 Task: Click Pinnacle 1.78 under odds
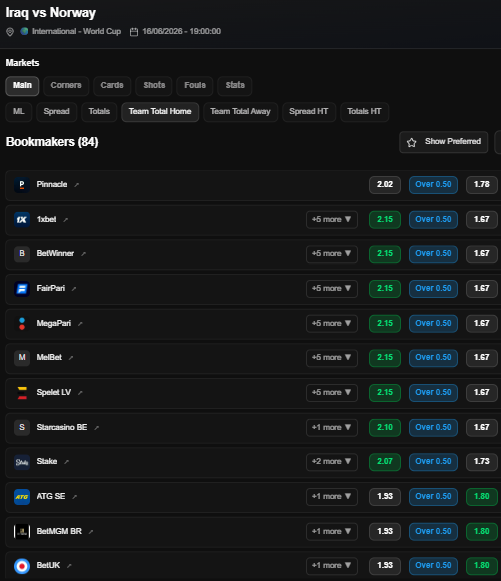tap(482, 185)
